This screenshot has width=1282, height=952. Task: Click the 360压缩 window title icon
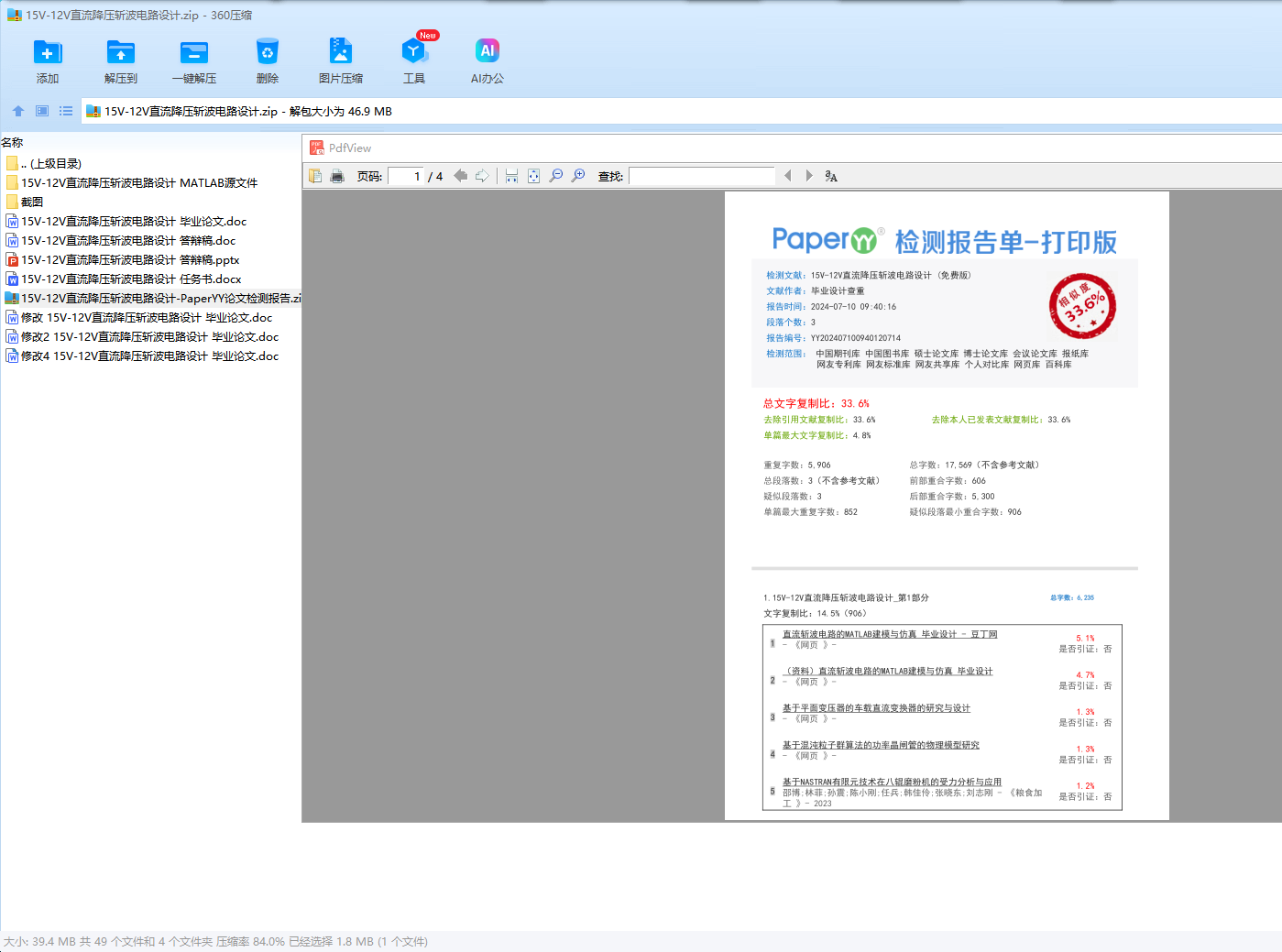[x=15, y=15]
